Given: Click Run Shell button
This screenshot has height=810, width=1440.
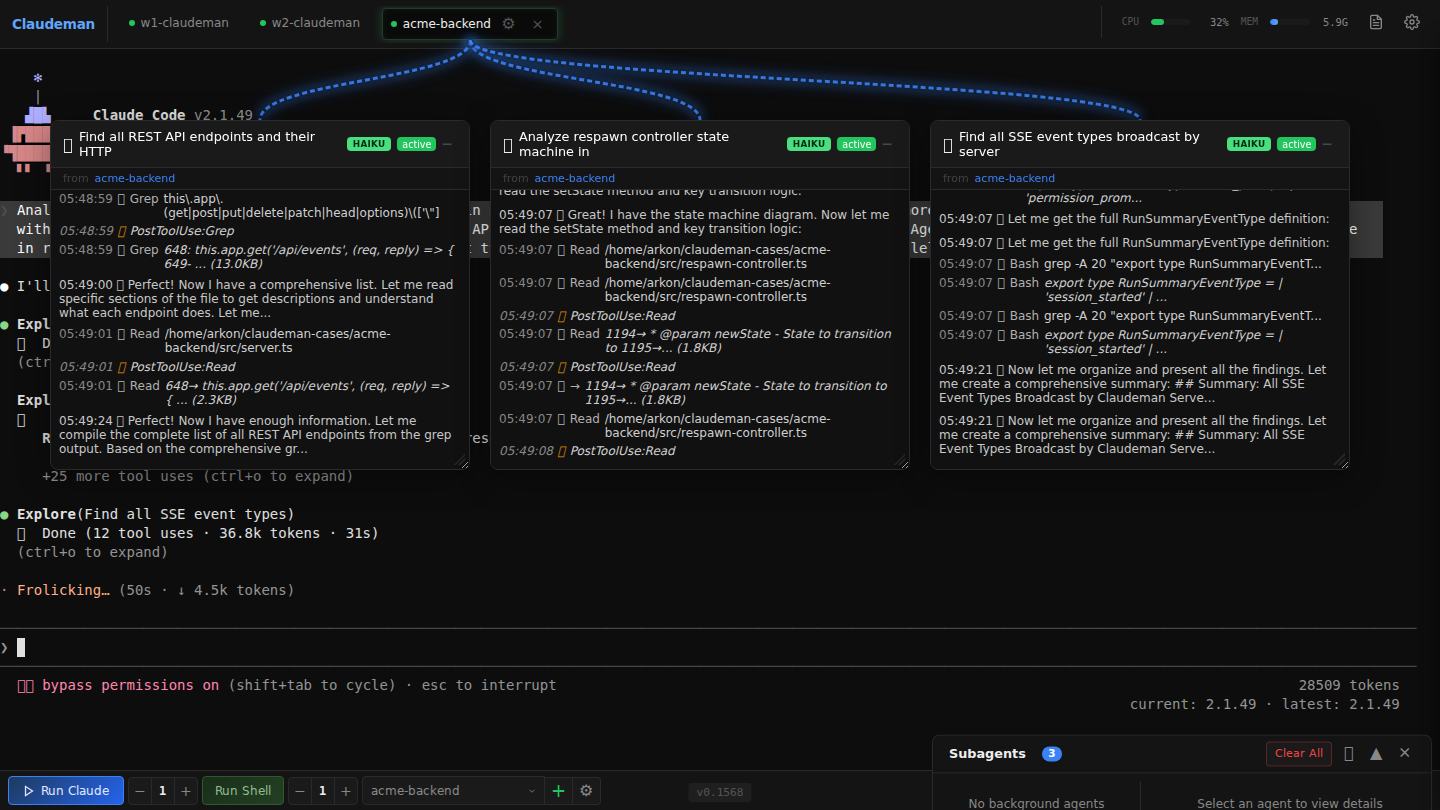Looking at the screenshot, I should pos(243,791).
